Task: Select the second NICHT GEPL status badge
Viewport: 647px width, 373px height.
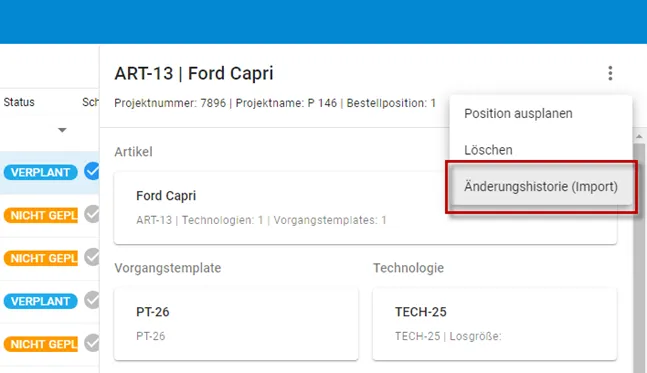Action: (x=40, y=258)
